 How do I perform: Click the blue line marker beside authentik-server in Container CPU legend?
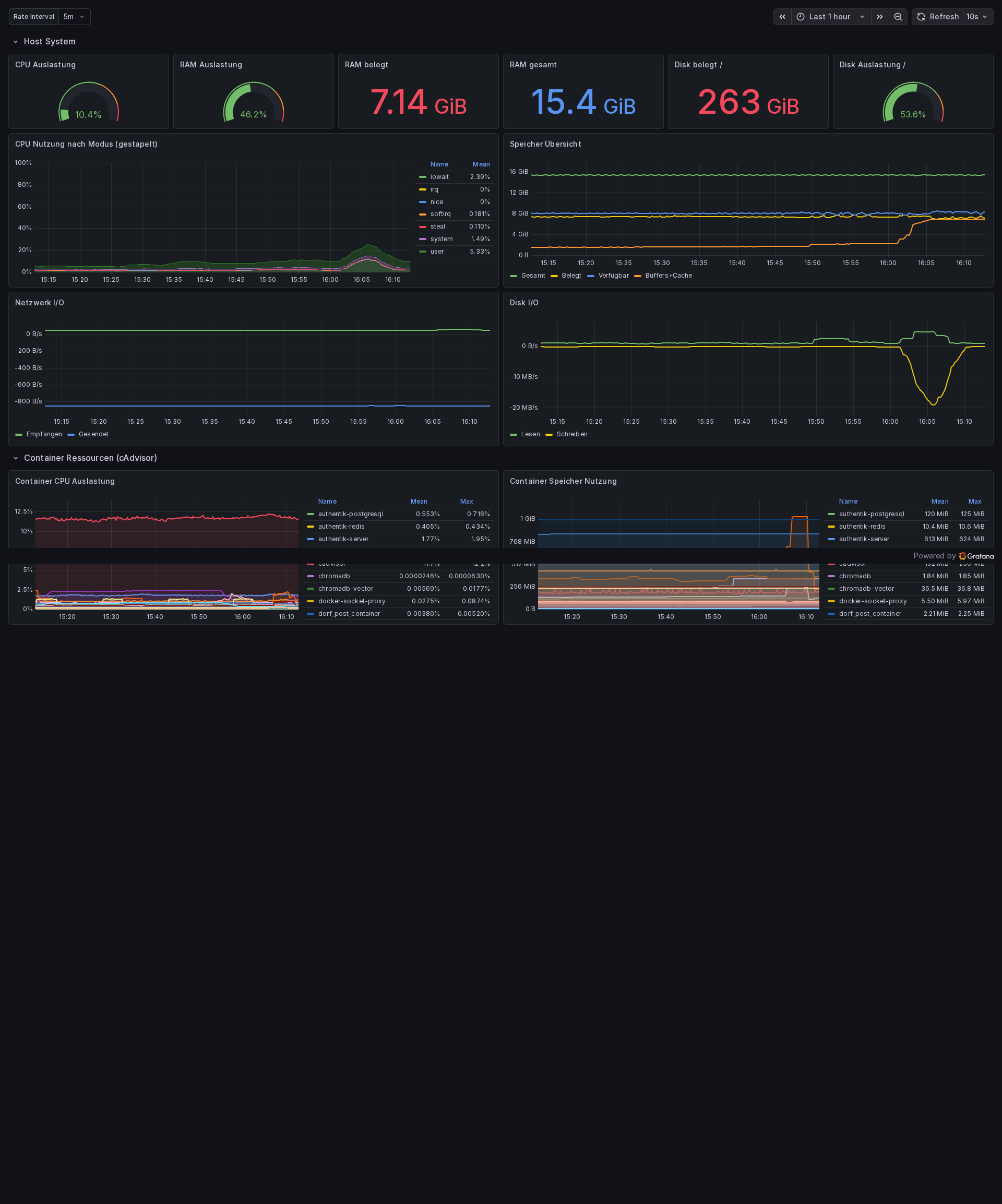[x=310, y=539]
